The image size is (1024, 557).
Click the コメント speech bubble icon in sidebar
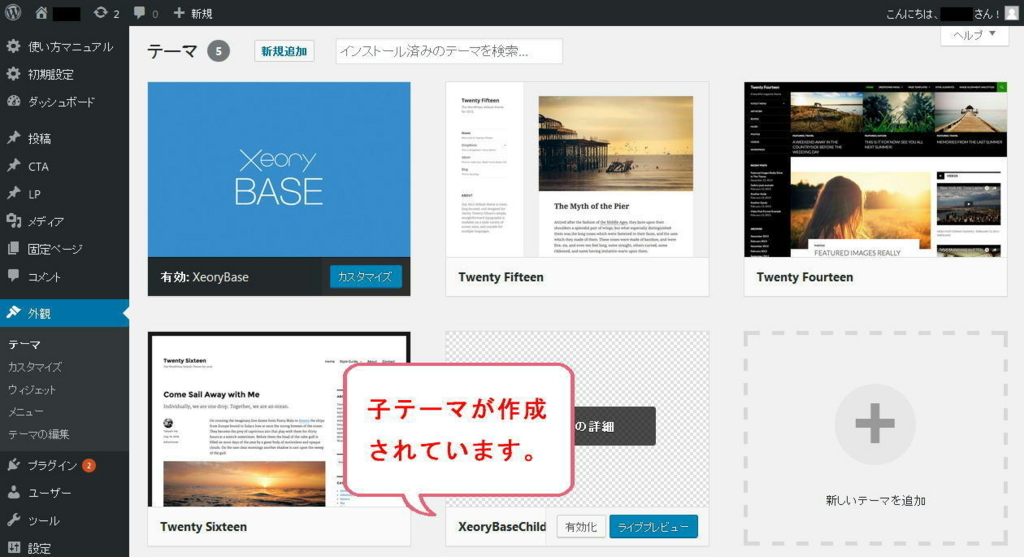tap(13, 276)
